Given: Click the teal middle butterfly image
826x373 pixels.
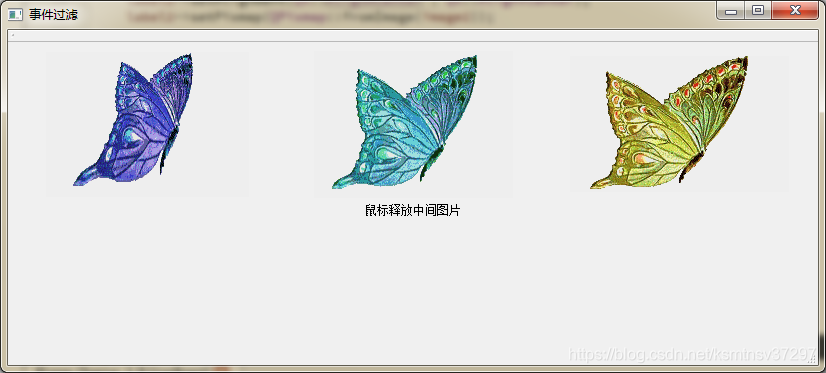Looking at the screenshot, I should (x=414, y=124).
